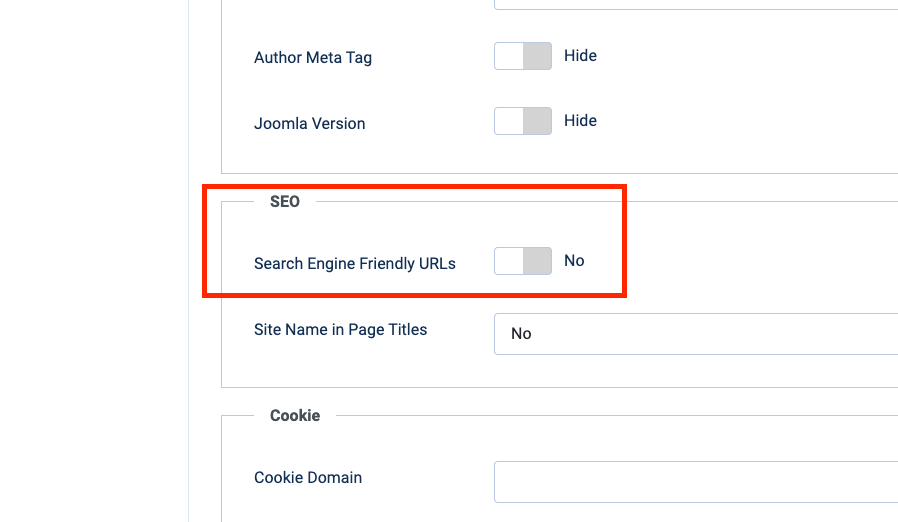Click the Author Meta Tag label
Image resolution: width=898 pixels, height=522 pixels.
click(x=313, y=58)
